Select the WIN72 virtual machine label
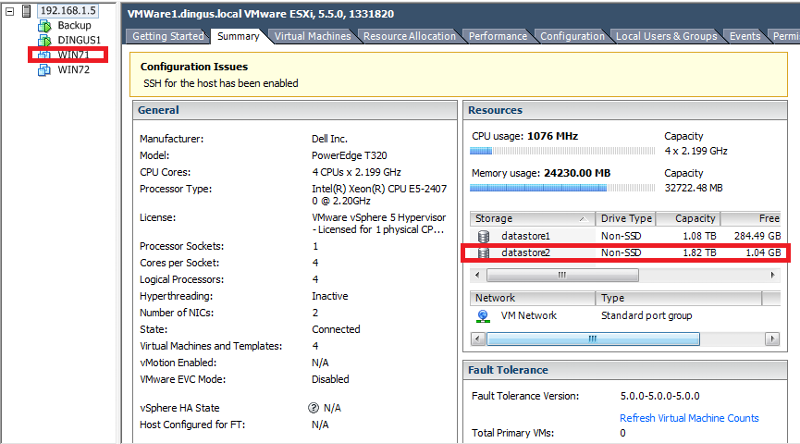 [73, 70]
